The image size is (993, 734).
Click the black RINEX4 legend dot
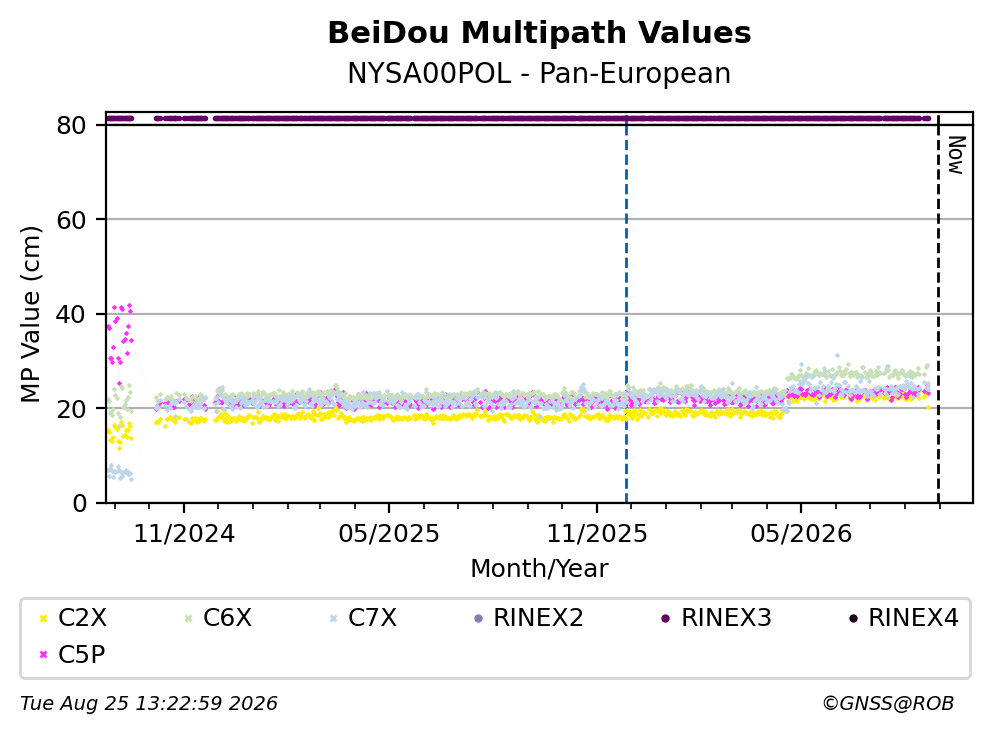coord(853,618)
